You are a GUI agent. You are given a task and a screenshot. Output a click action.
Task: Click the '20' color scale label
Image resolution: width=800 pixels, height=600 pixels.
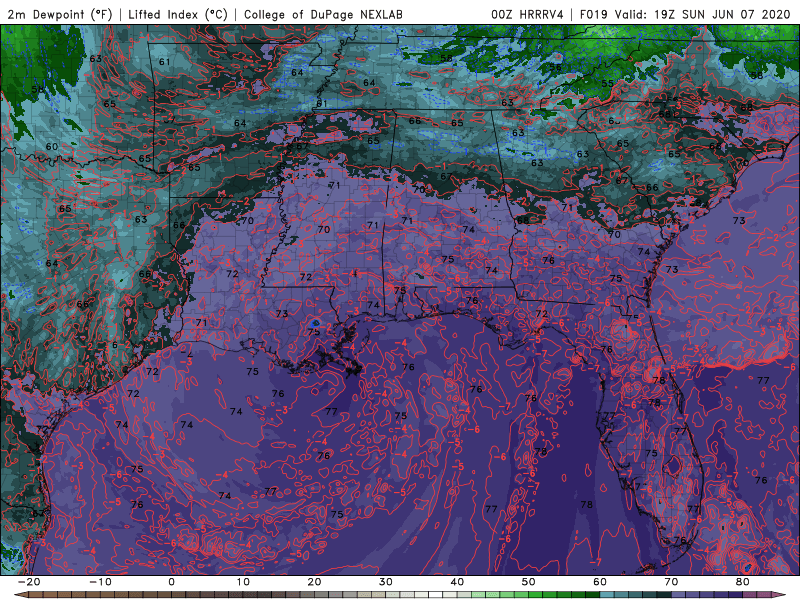314,582
